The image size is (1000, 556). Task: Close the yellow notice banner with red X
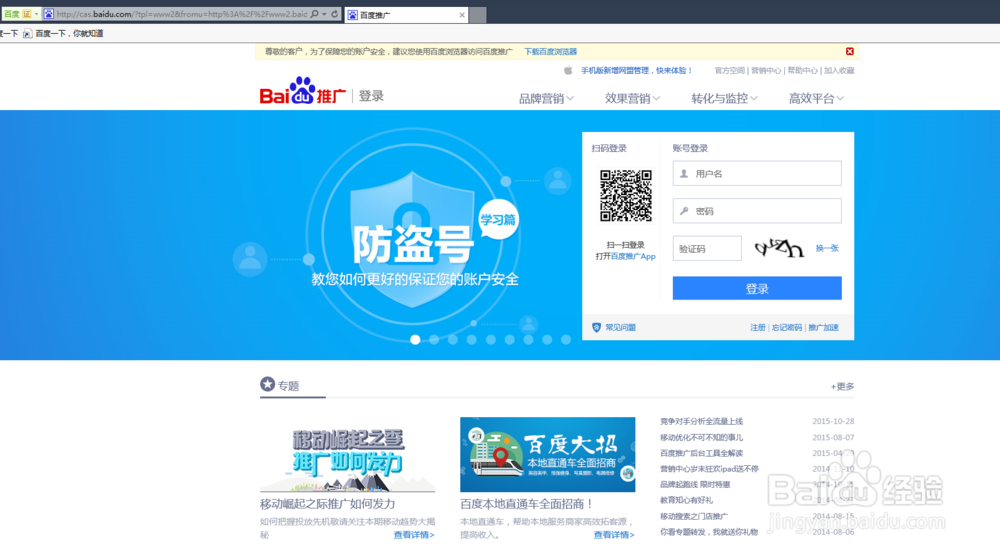pyautogui.click(x=849, y=51)
